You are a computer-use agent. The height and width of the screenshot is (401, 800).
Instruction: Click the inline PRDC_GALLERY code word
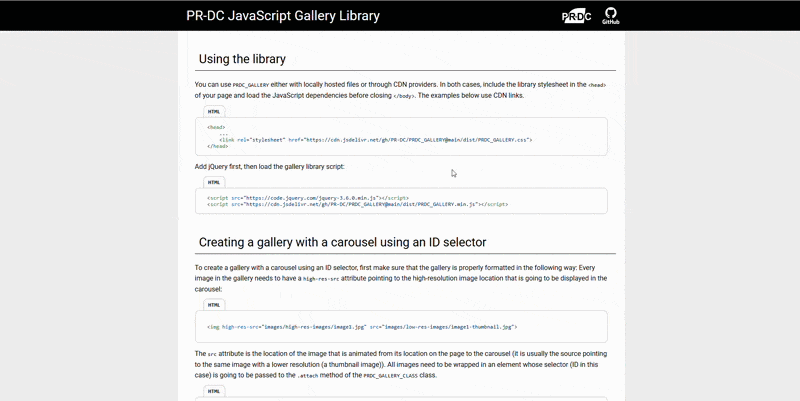tap(251, 85)
